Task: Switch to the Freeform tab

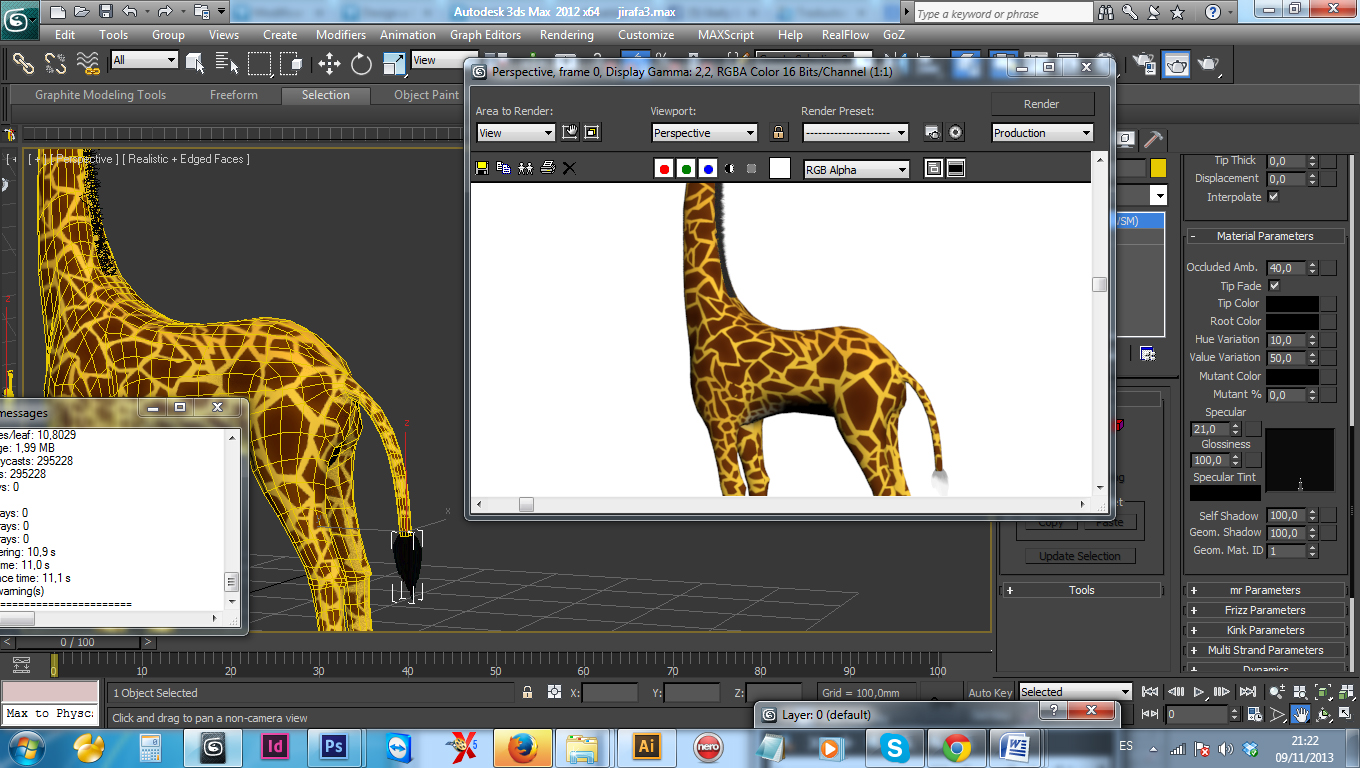Action: [x=233, y=95]
